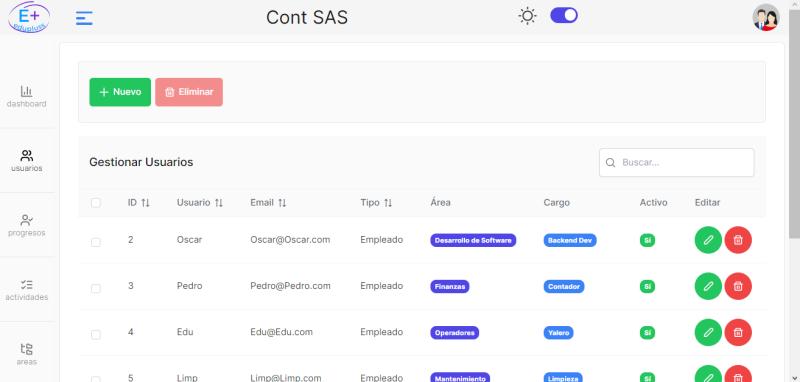This screenshot has width=800, height=382.
Task: Delete user Edu with trash icon
Action: pos(738,333)
